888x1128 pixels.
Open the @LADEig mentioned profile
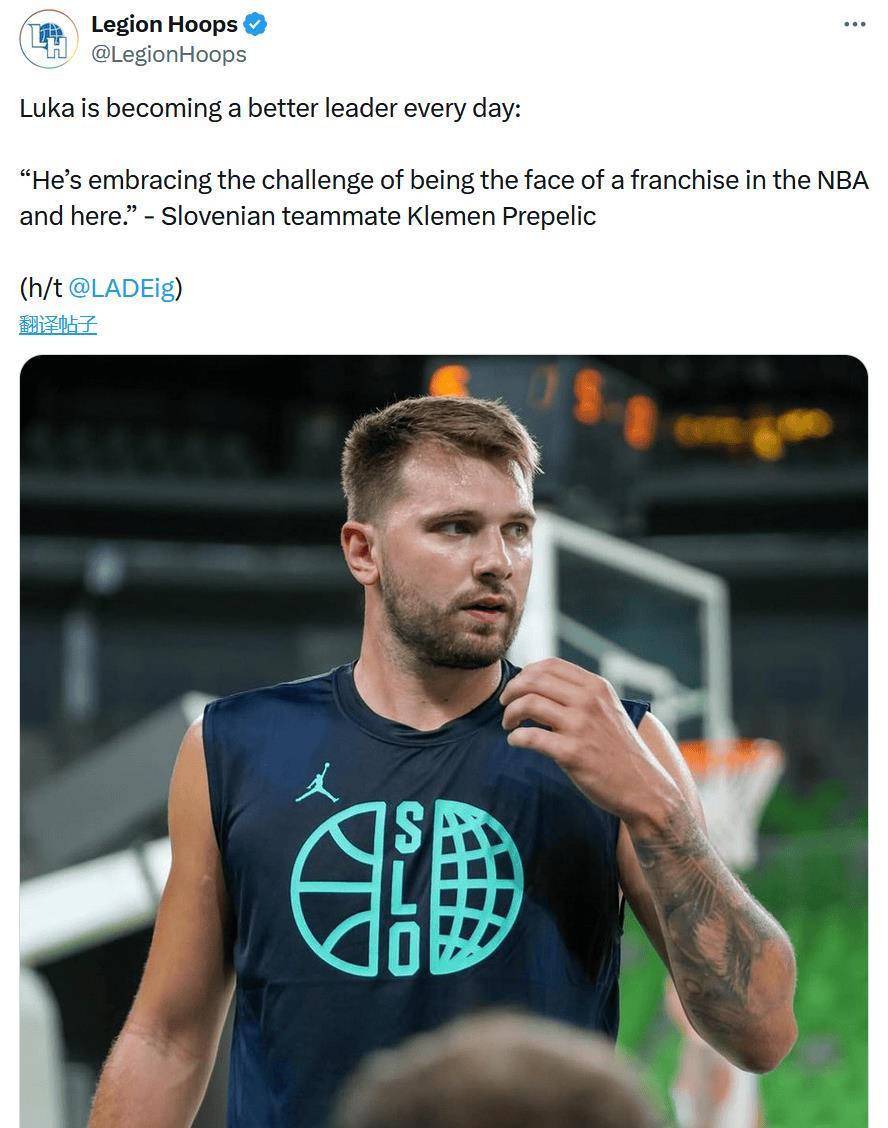122,288
